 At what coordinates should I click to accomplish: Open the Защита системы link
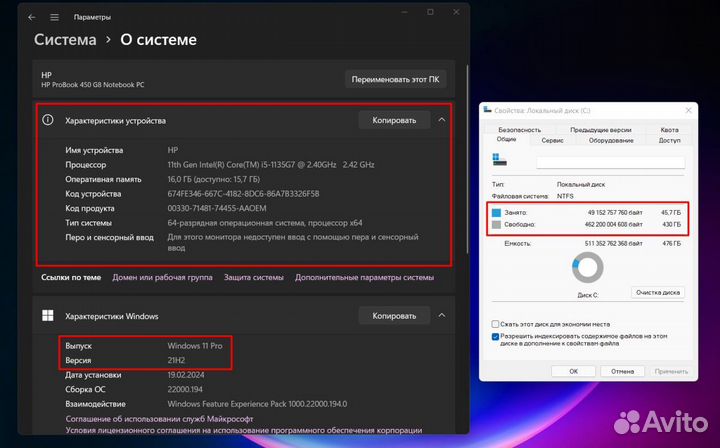pos(254,277)
